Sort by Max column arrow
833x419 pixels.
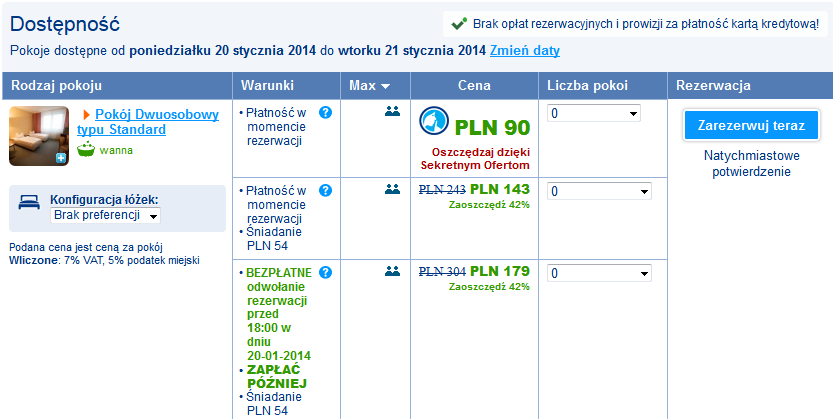coord(385,86)
